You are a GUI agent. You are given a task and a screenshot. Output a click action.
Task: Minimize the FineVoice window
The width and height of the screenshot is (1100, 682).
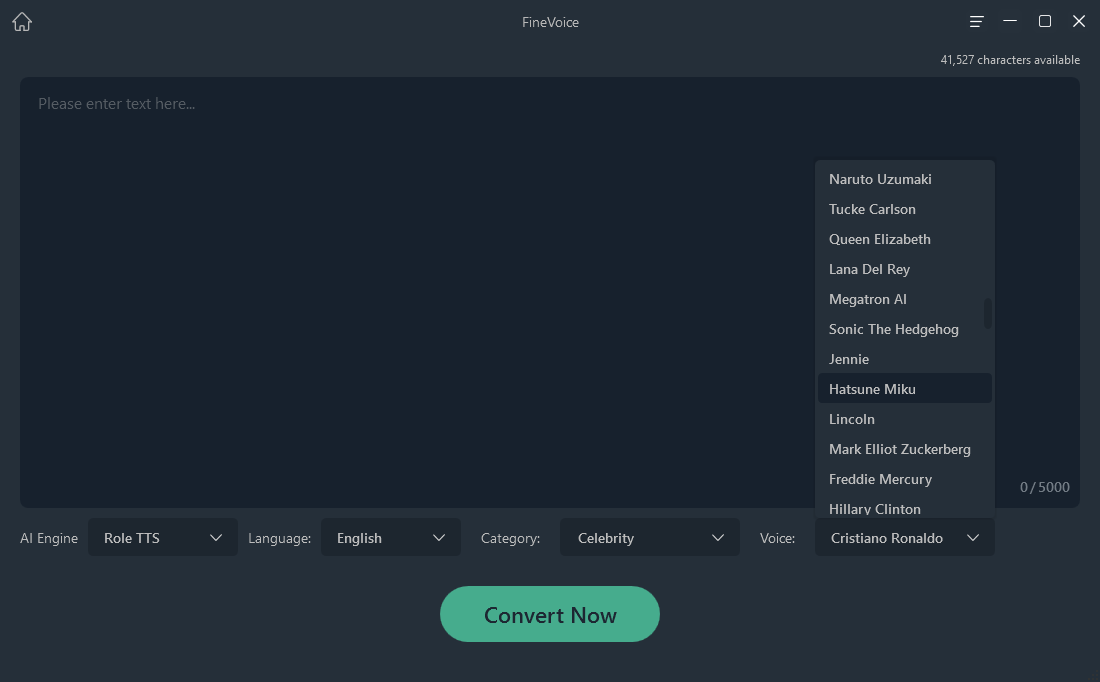point(1010,21)
